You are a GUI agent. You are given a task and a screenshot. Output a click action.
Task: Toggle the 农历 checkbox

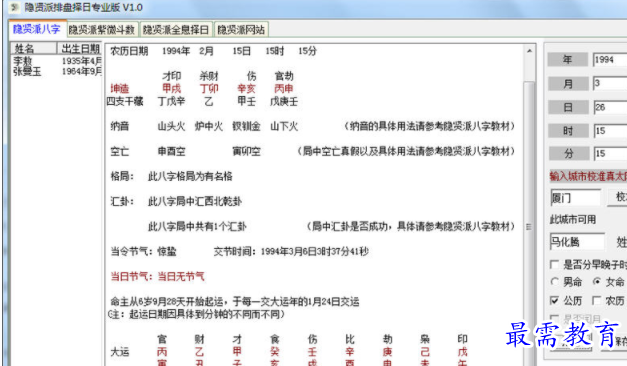coord(597,300)
